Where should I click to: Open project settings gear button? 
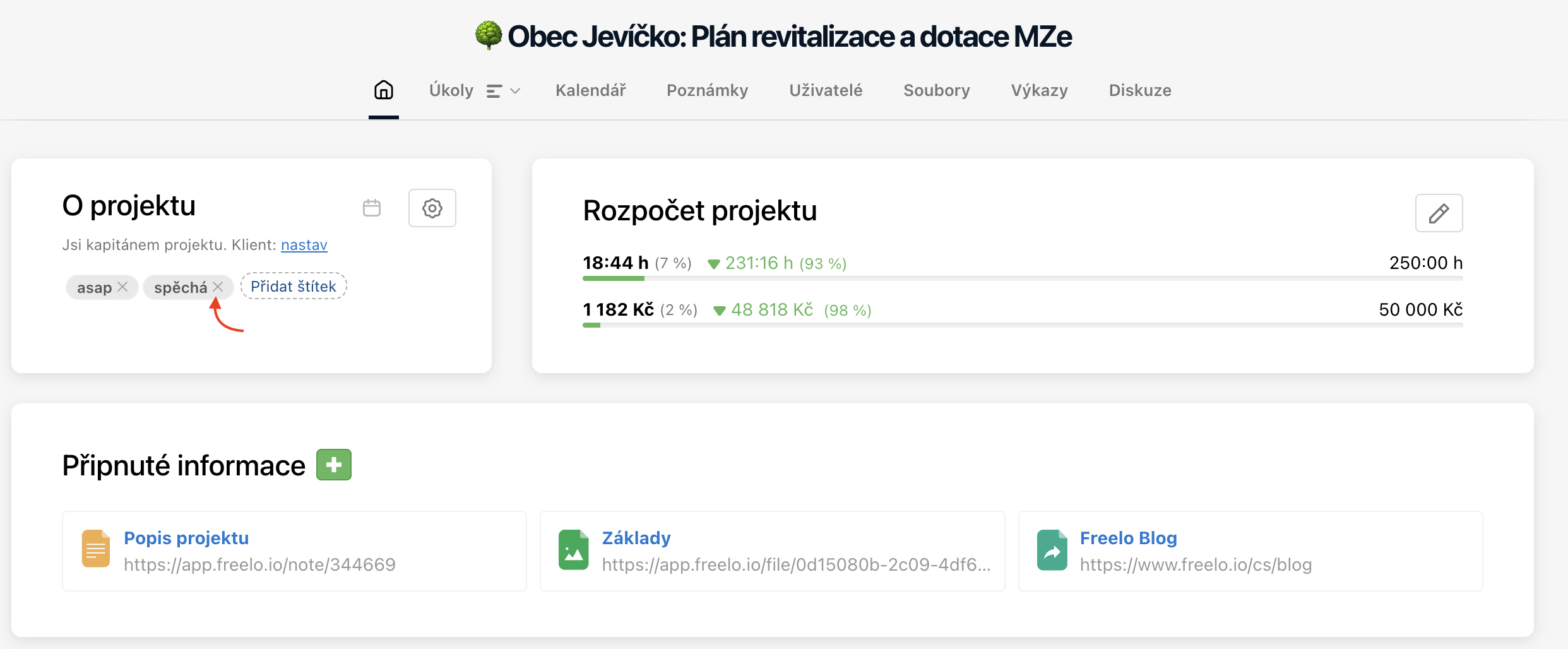pyautogui.click(x=432, y=208)
